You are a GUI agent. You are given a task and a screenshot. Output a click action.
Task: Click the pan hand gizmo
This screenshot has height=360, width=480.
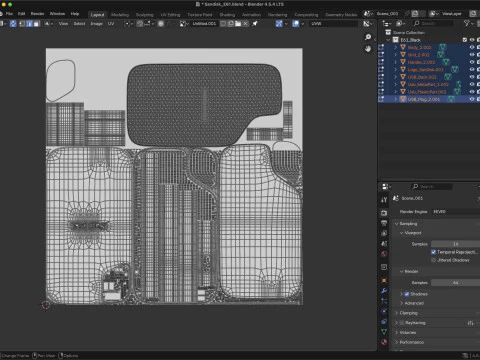[x=368, y=49]
